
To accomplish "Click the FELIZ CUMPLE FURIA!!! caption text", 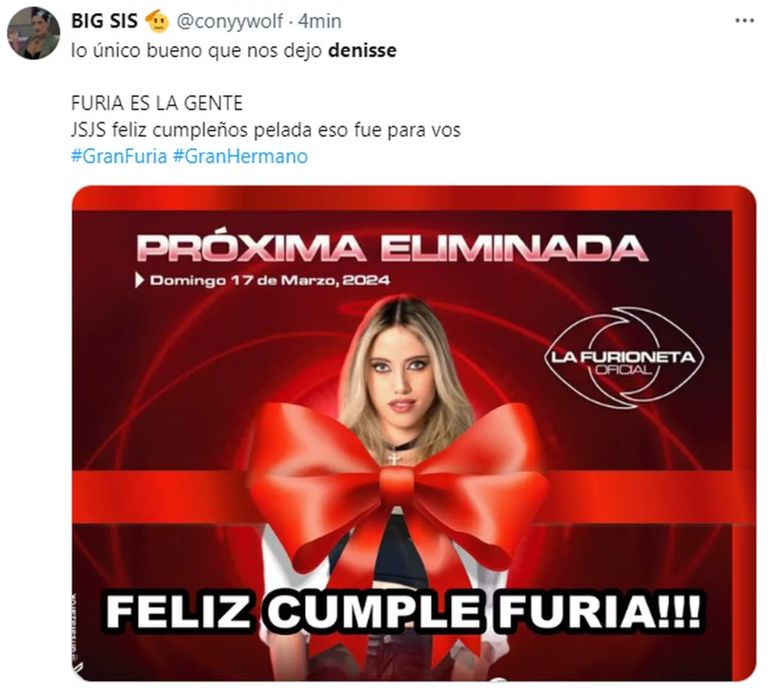I will 403,612.
